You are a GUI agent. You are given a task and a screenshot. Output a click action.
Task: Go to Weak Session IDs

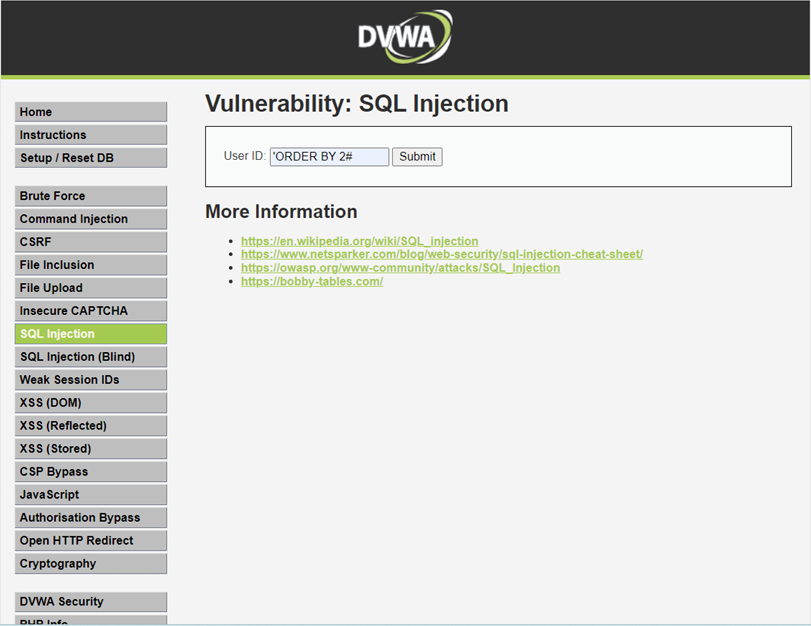[x=91, y=380]
